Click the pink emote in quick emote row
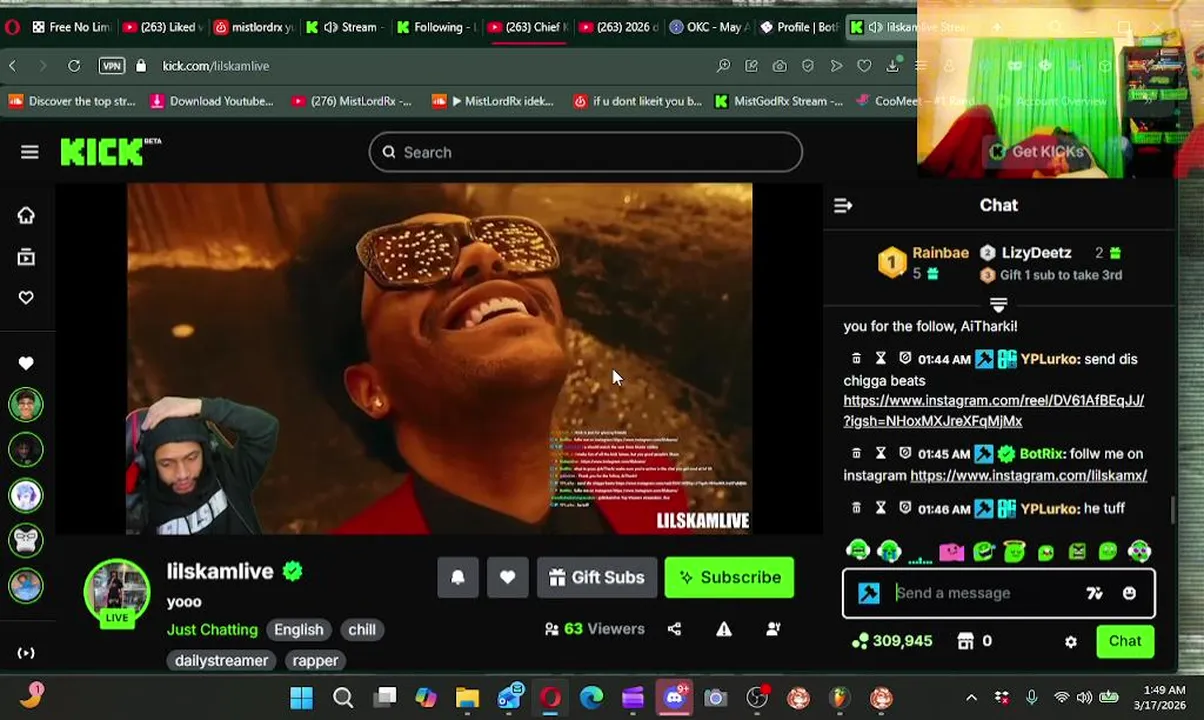This screenshot has height=720, width=1204. pyautogui.click(x=951, y=552)
